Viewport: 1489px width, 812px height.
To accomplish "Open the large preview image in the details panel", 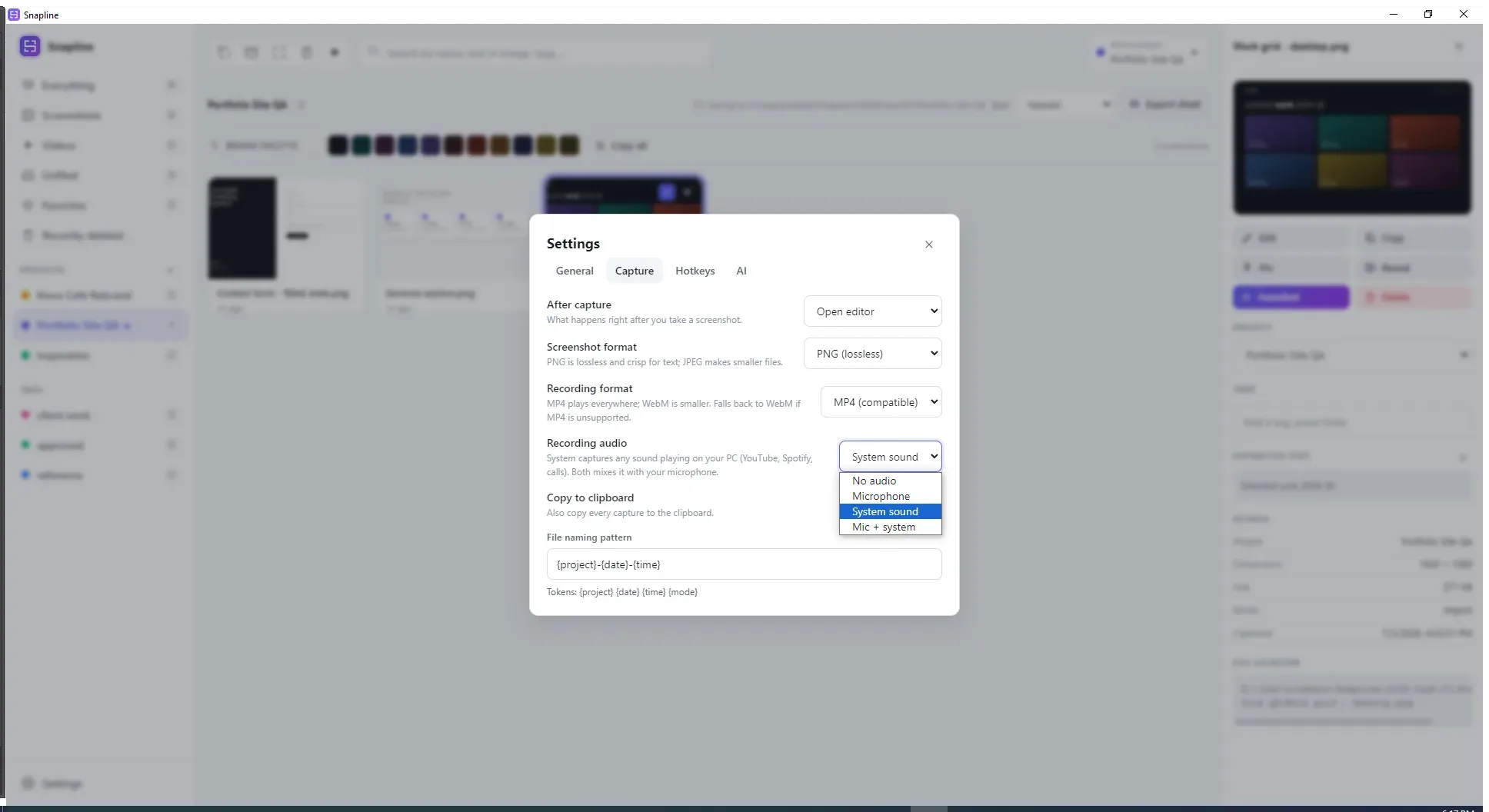I will (x=1351, y=147).
